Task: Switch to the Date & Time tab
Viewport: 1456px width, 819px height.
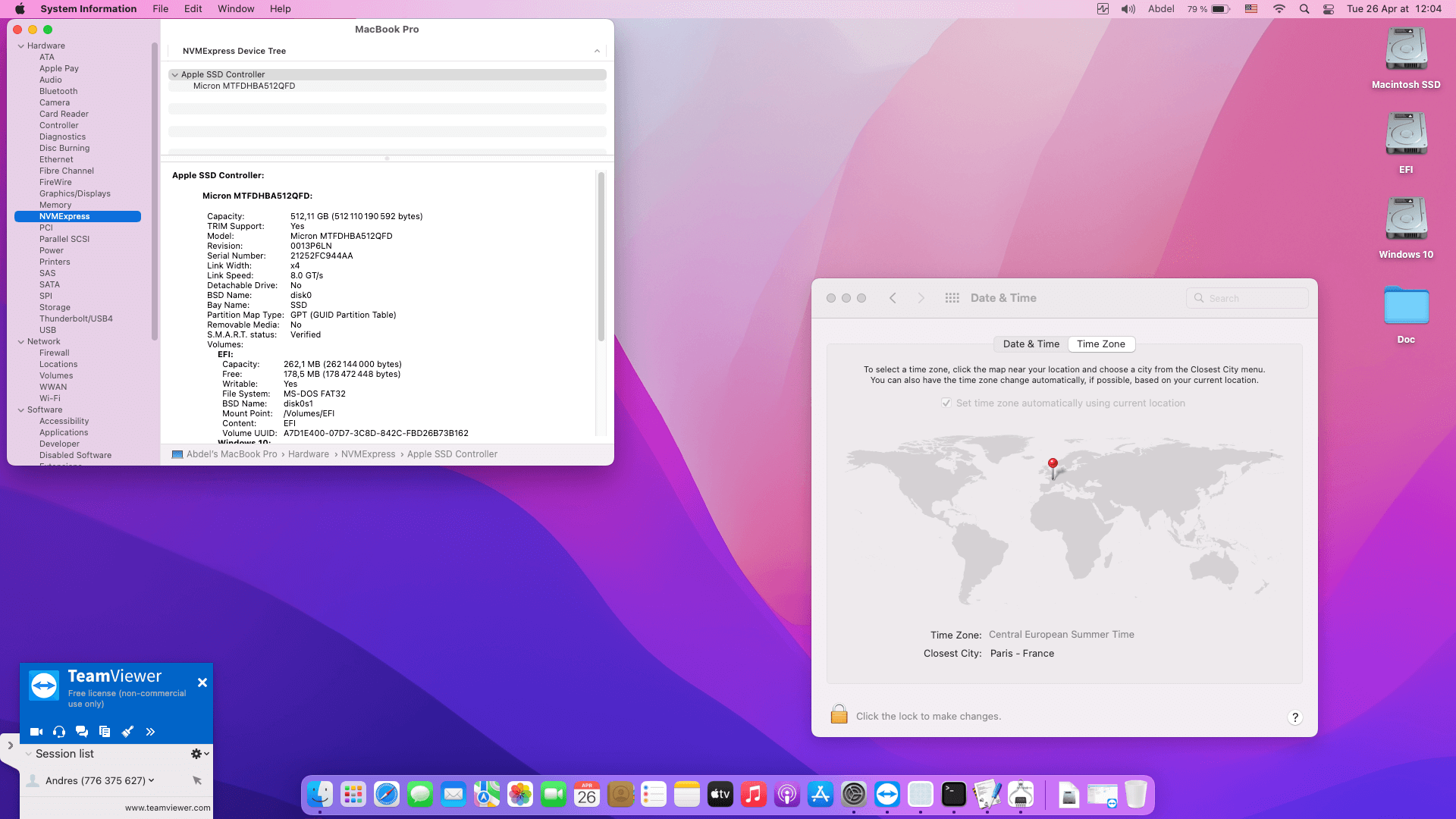Action: (x=1031, y=344)
